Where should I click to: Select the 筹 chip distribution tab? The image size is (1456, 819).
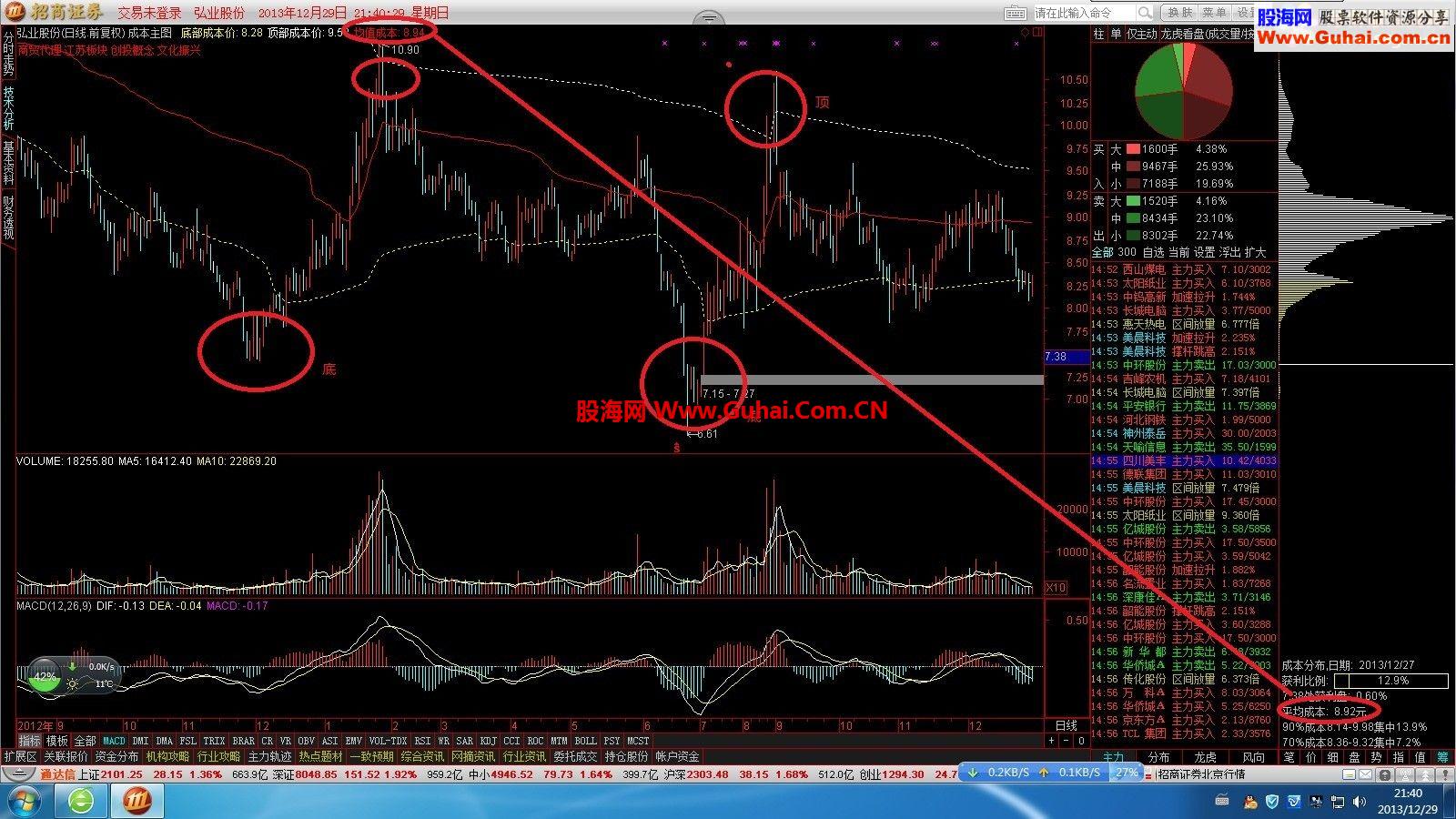(x=1442, y=757)
